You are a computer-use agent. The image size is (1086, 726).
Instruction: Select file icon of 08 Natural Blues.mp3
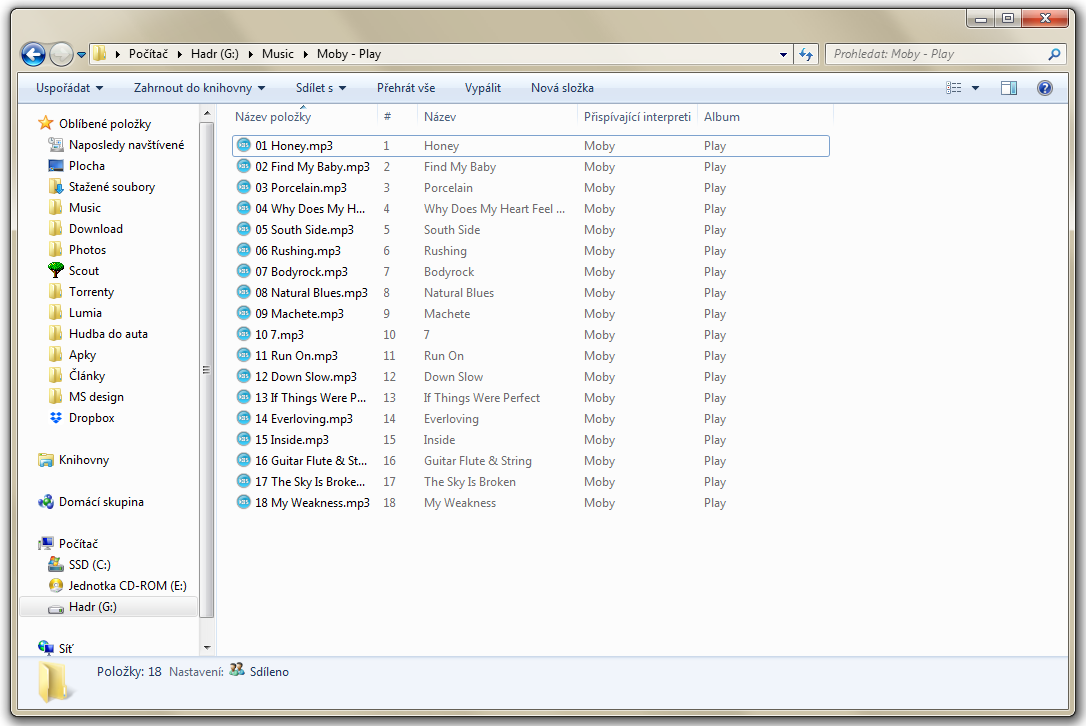pyautogui.click(x=243, y=292)
